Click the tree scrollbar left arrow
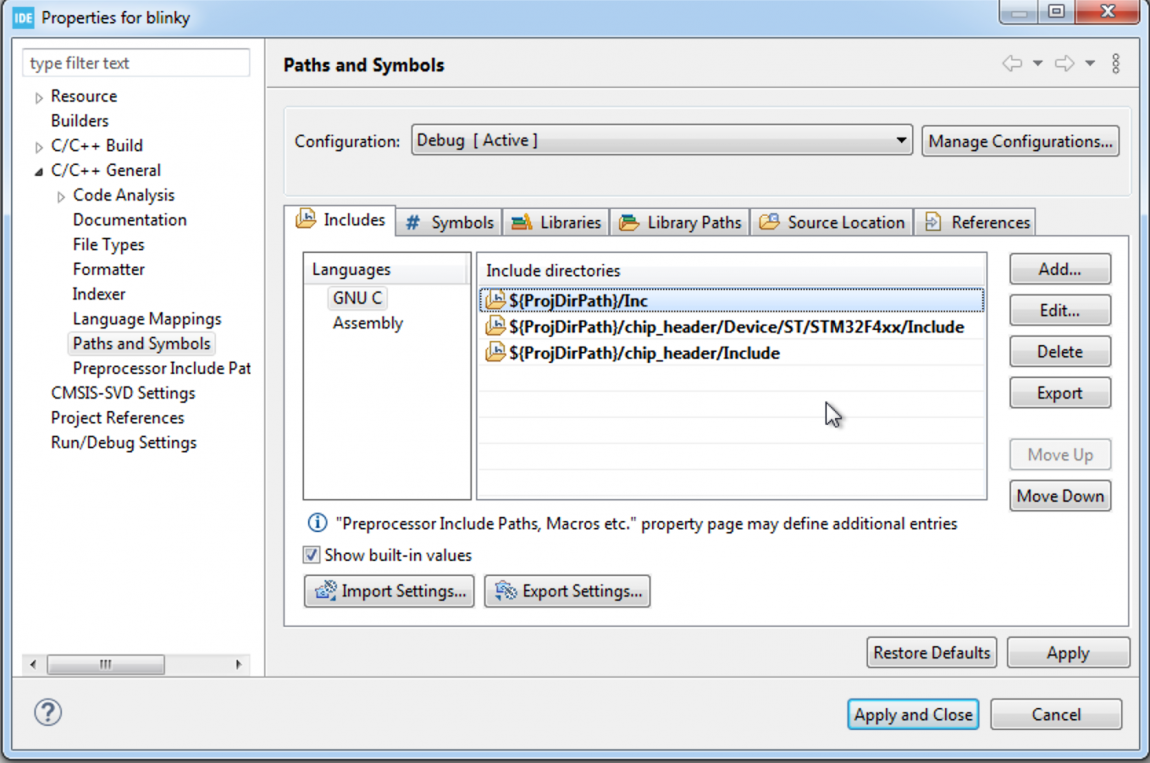The image size is (1150, 763). click(33, 664)
